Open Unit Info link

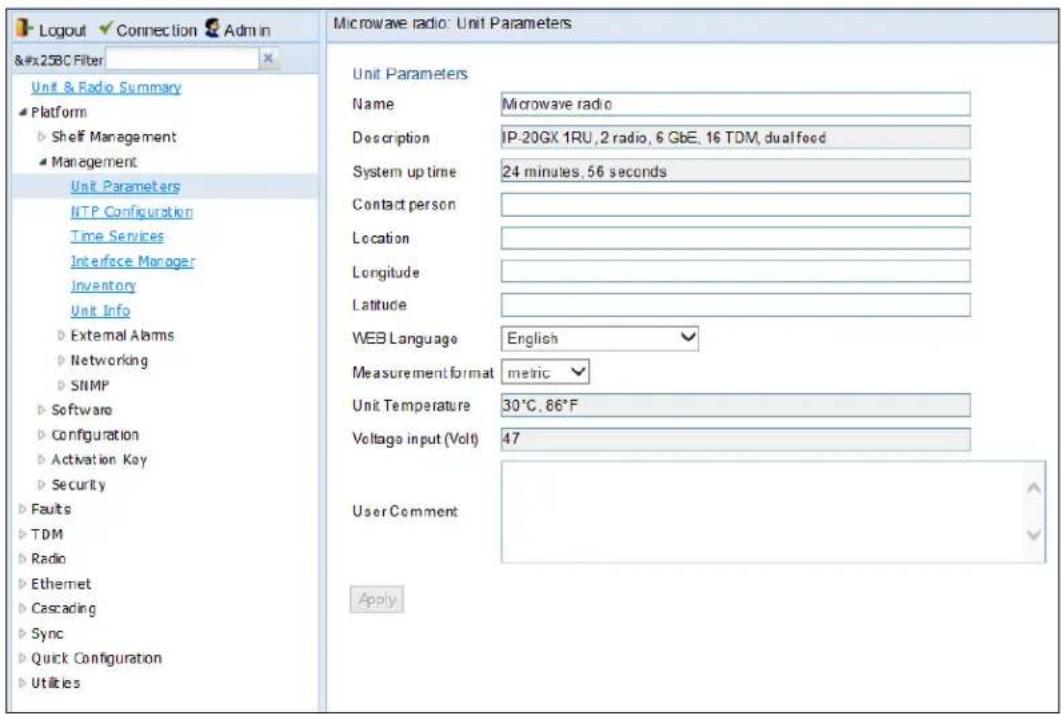[x=100, y=310]
